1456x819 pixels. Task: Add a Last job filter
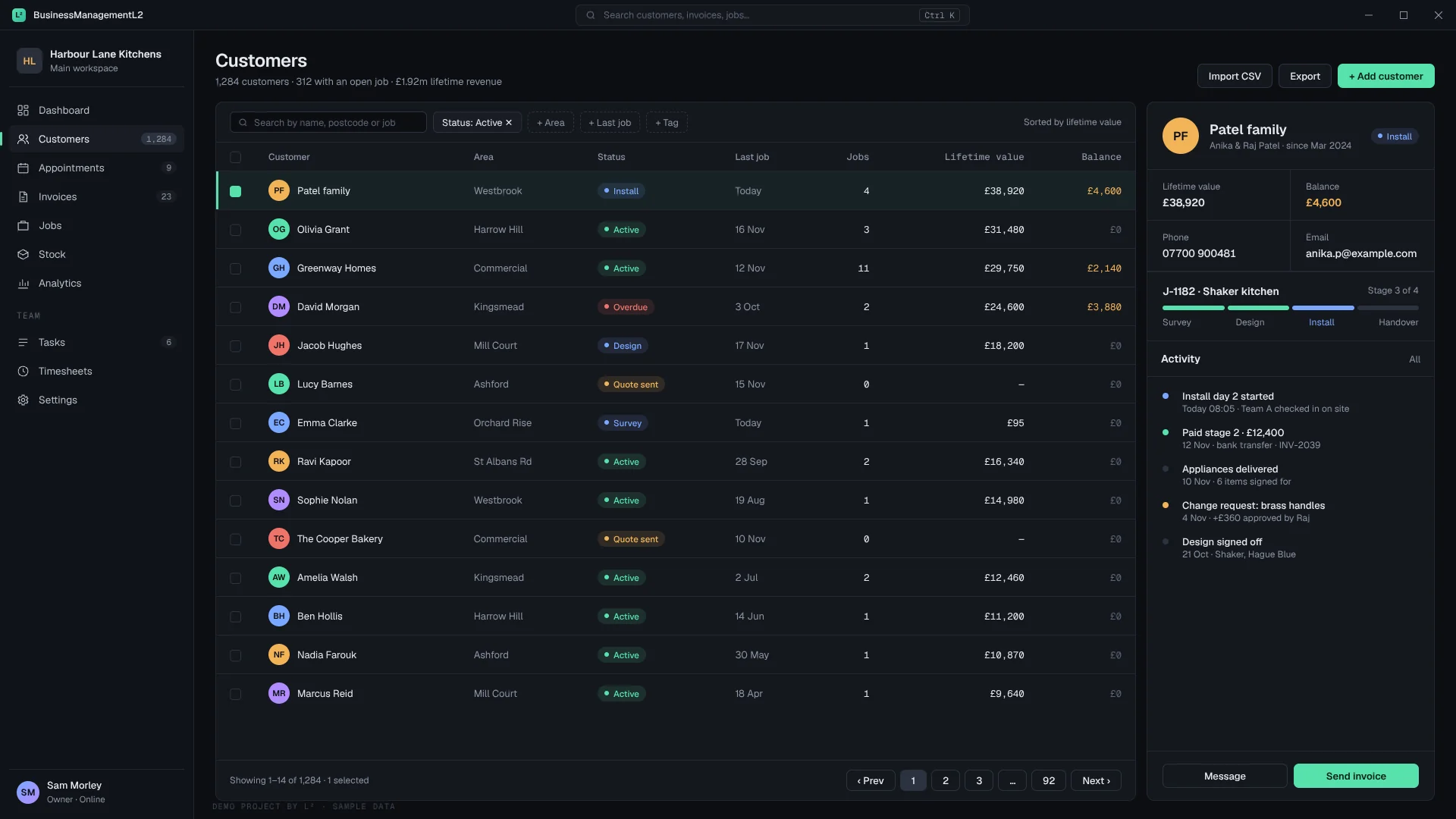click(x=610, y=123)
